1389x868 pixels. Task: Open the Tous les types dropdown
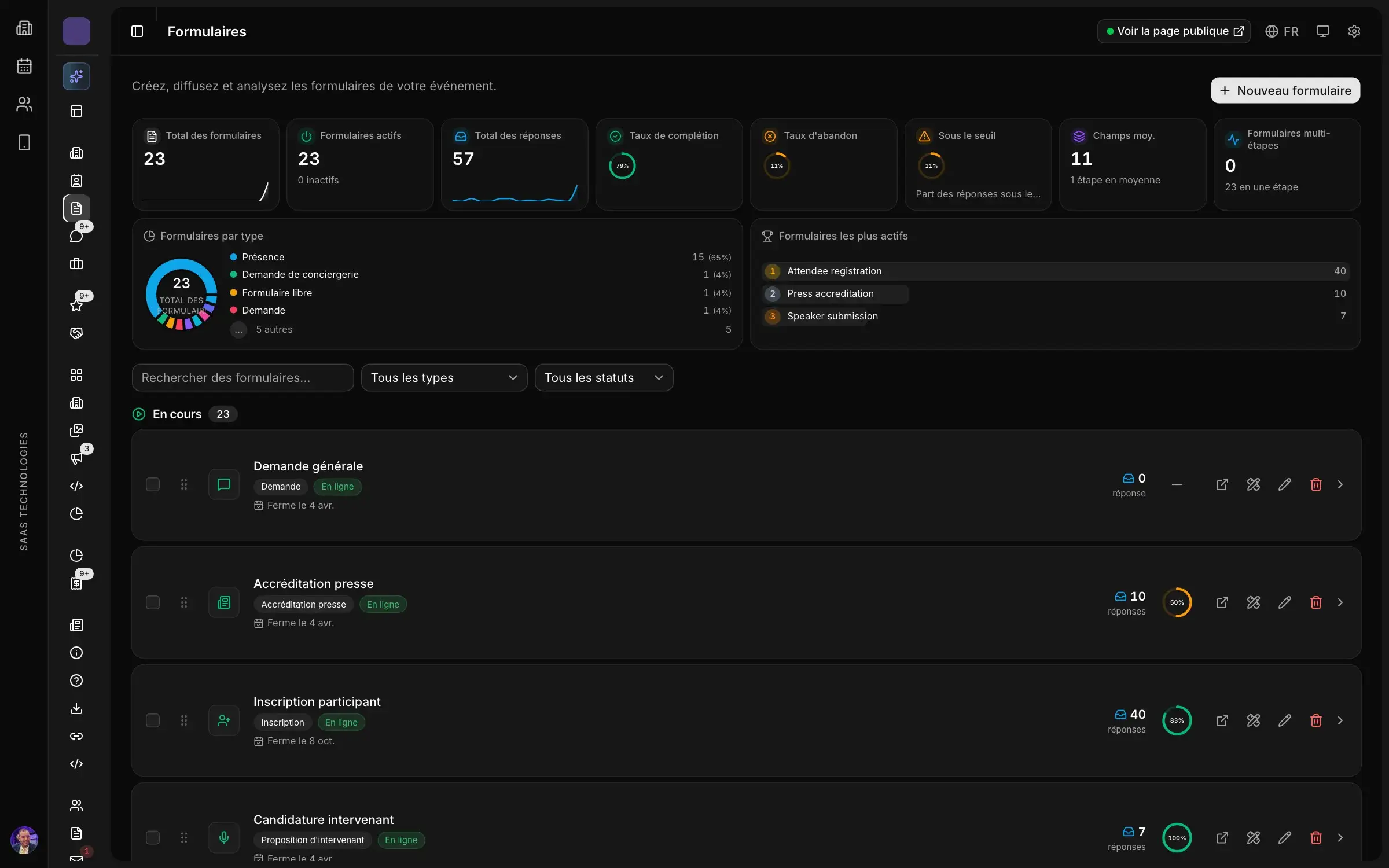[x=444, y=377]
